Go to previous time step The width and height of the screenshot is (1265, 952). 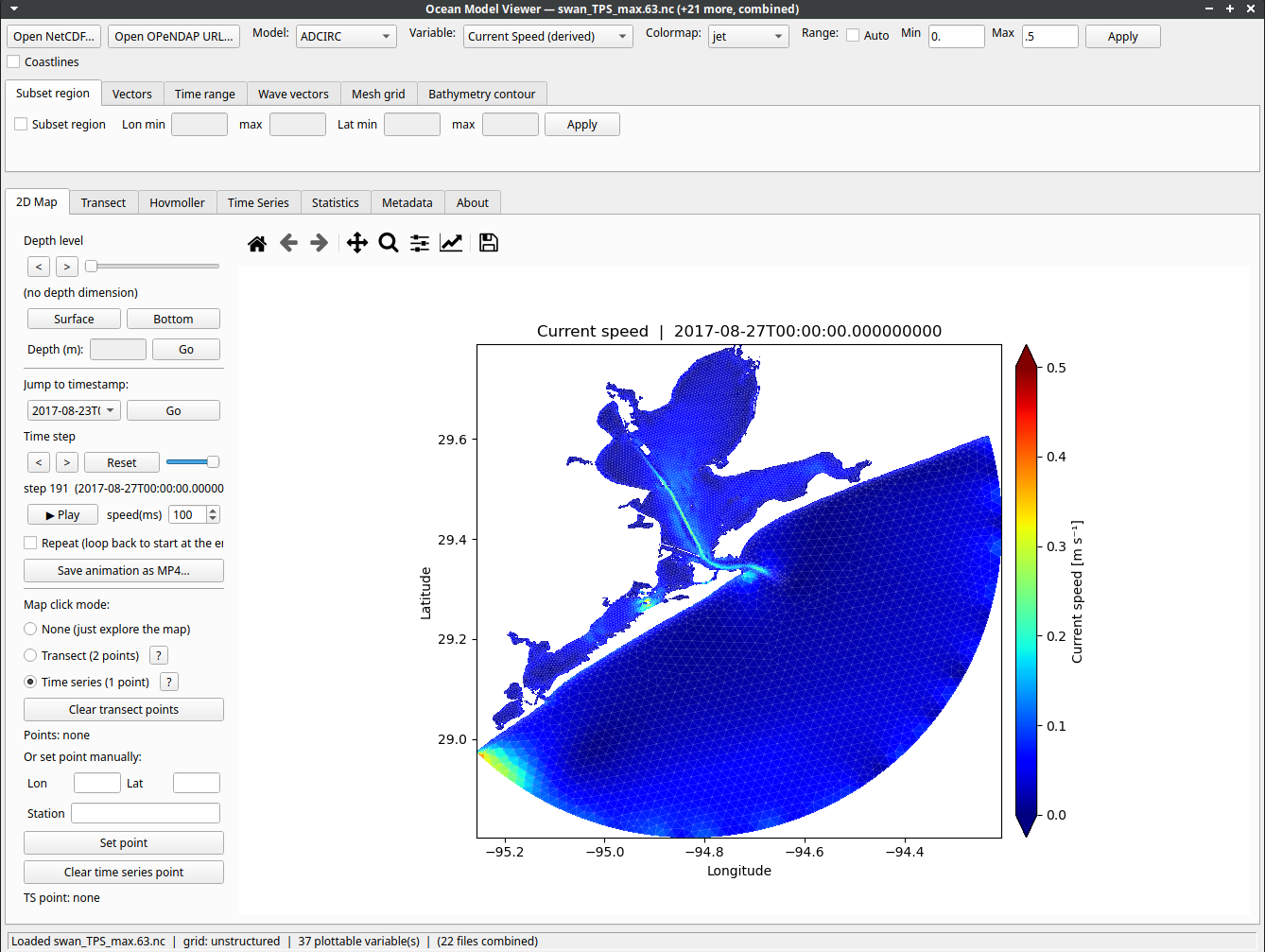click(x=39, y=462)
